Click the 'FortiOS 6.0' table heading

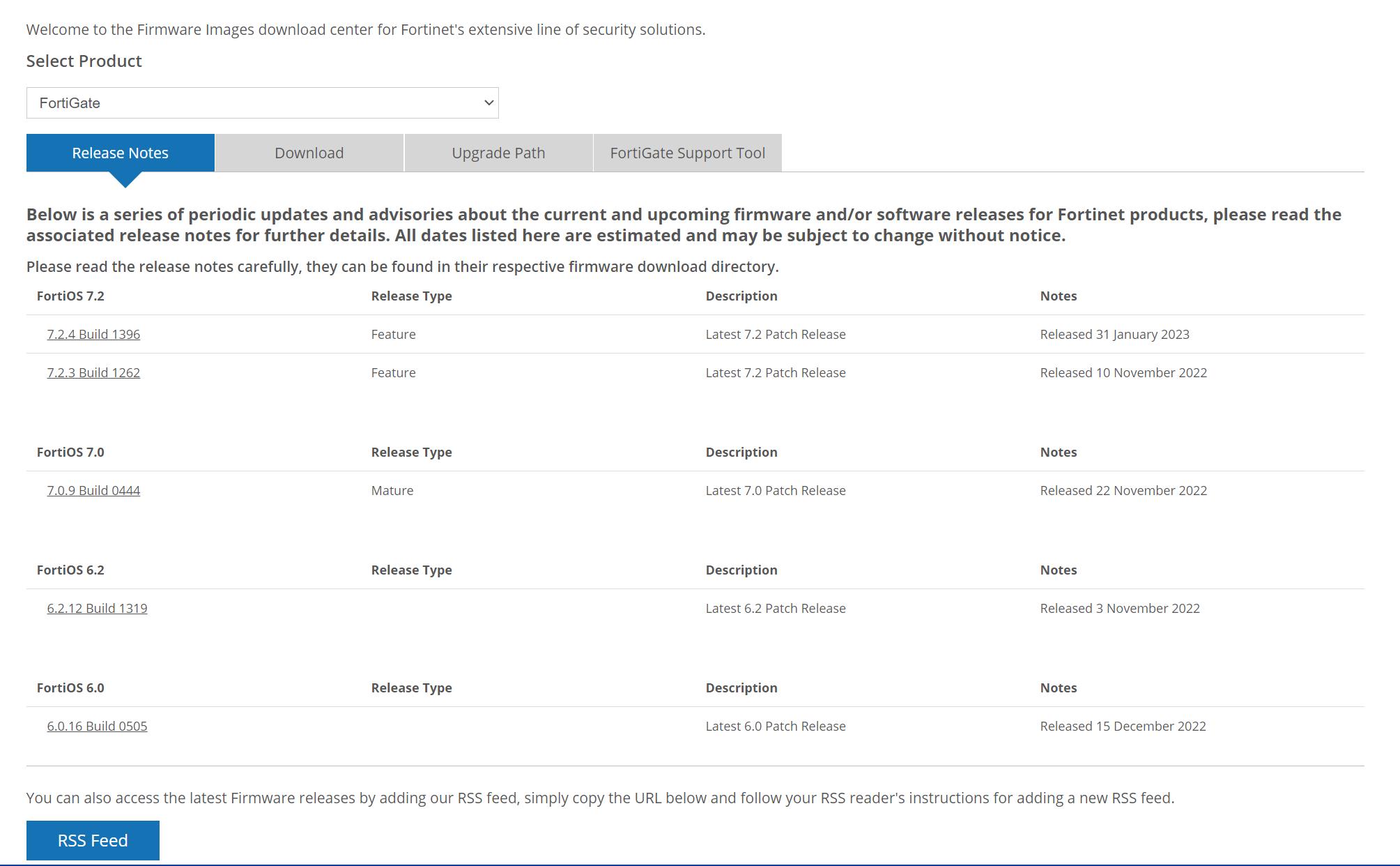pyautogui.click(x=70, y=688)
